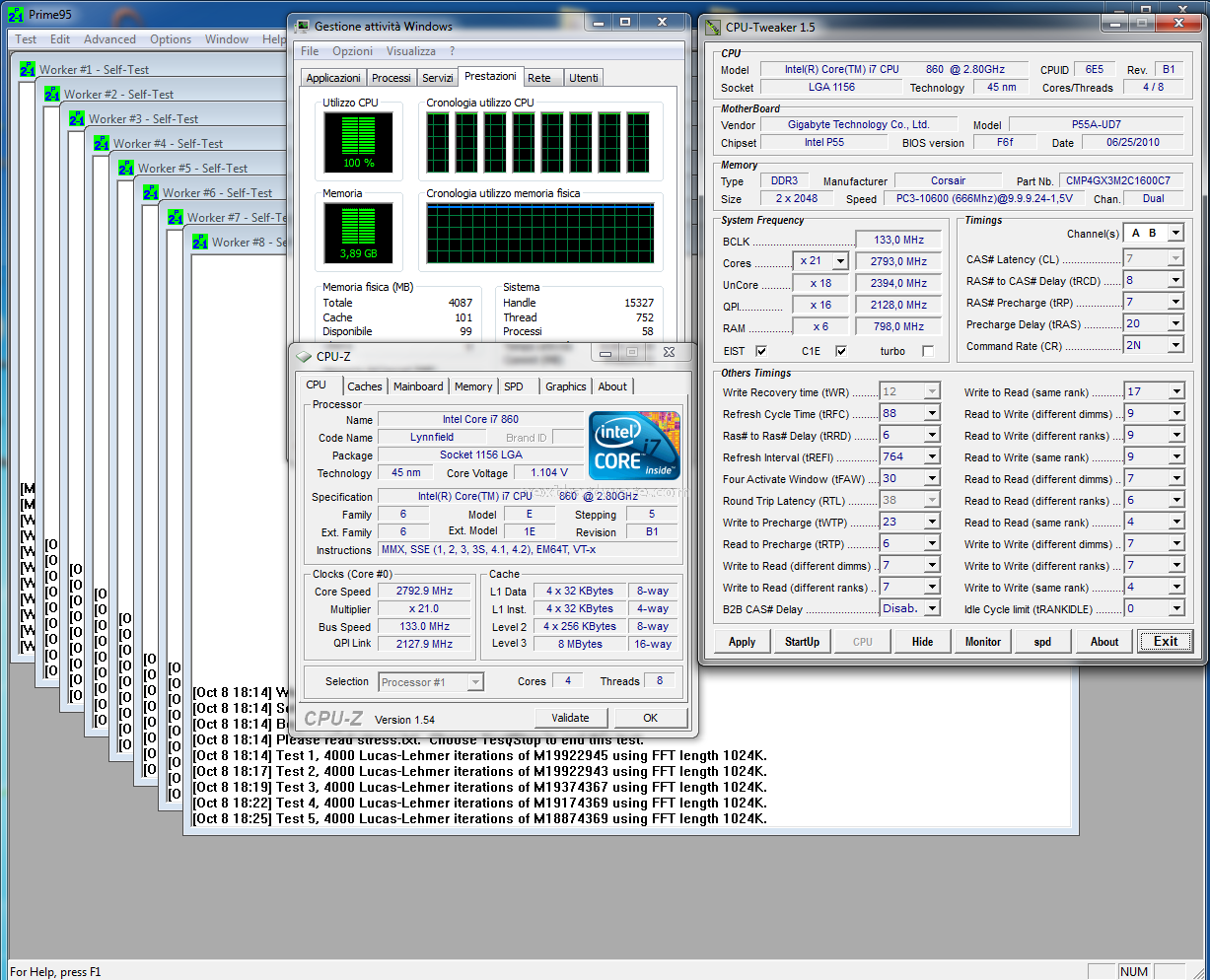Click the Utilizzo CPU 100 % gauge
The width and height of the screenshot is (1210, 980).
tap(358, 143)
